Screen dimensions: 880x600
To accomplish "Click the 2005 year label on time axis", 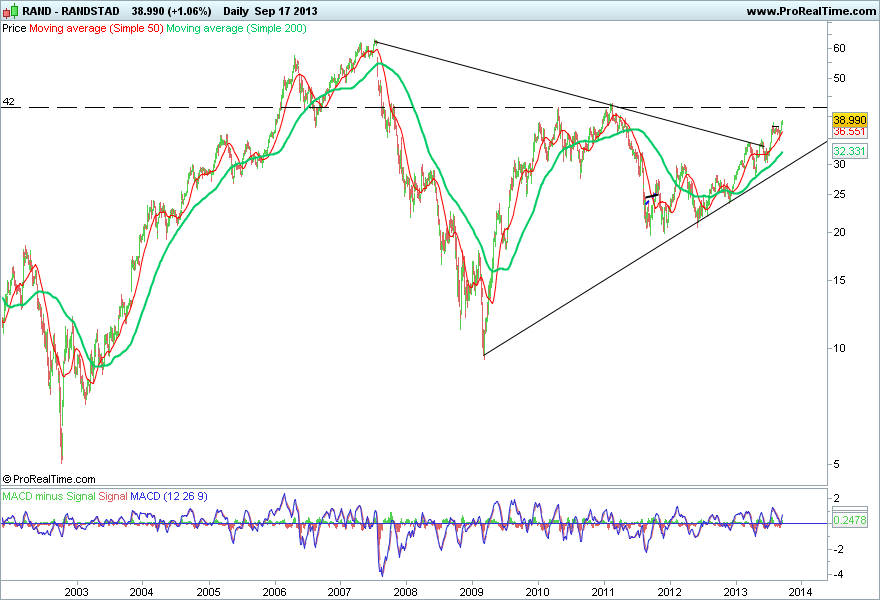I will coord(208,592).
